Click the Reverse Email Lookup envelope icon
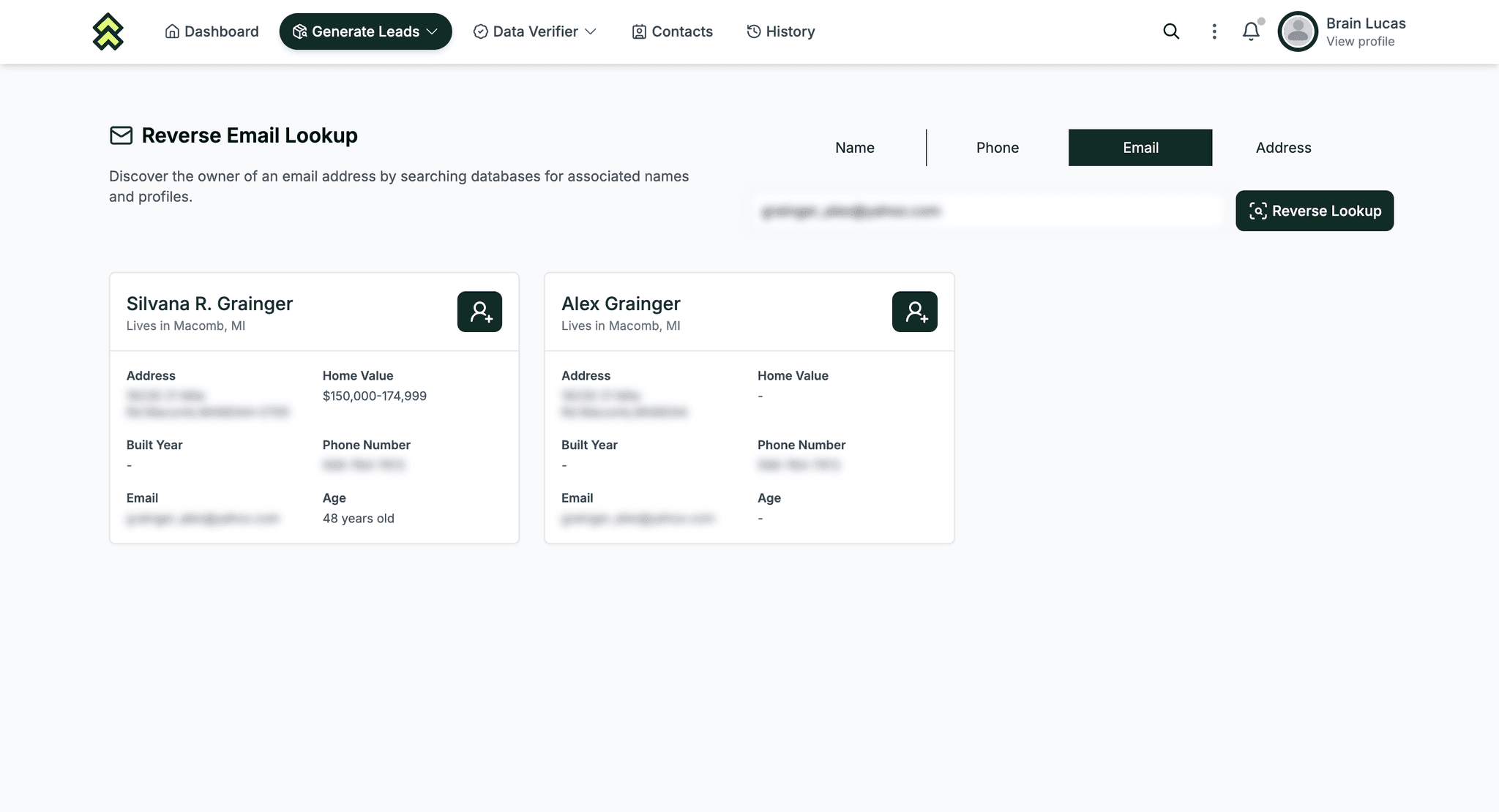This screenshot has height=812, width=1499. [x=122, y=135]
